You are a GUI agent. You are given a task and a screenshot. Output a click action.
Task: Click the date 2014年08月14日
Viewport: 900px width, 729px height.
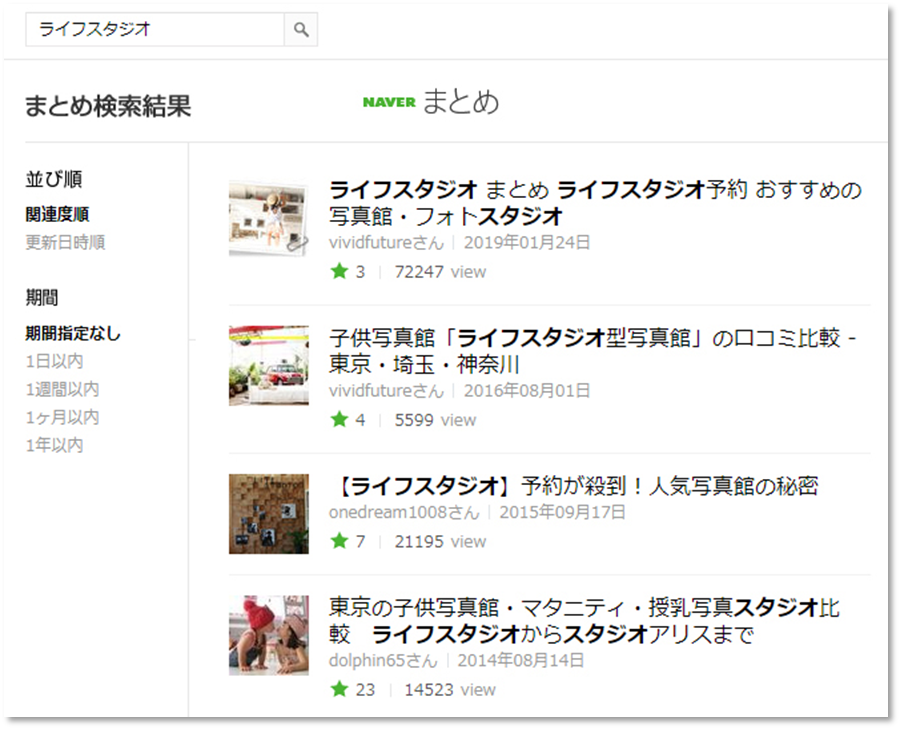click(x=521, y=661)
